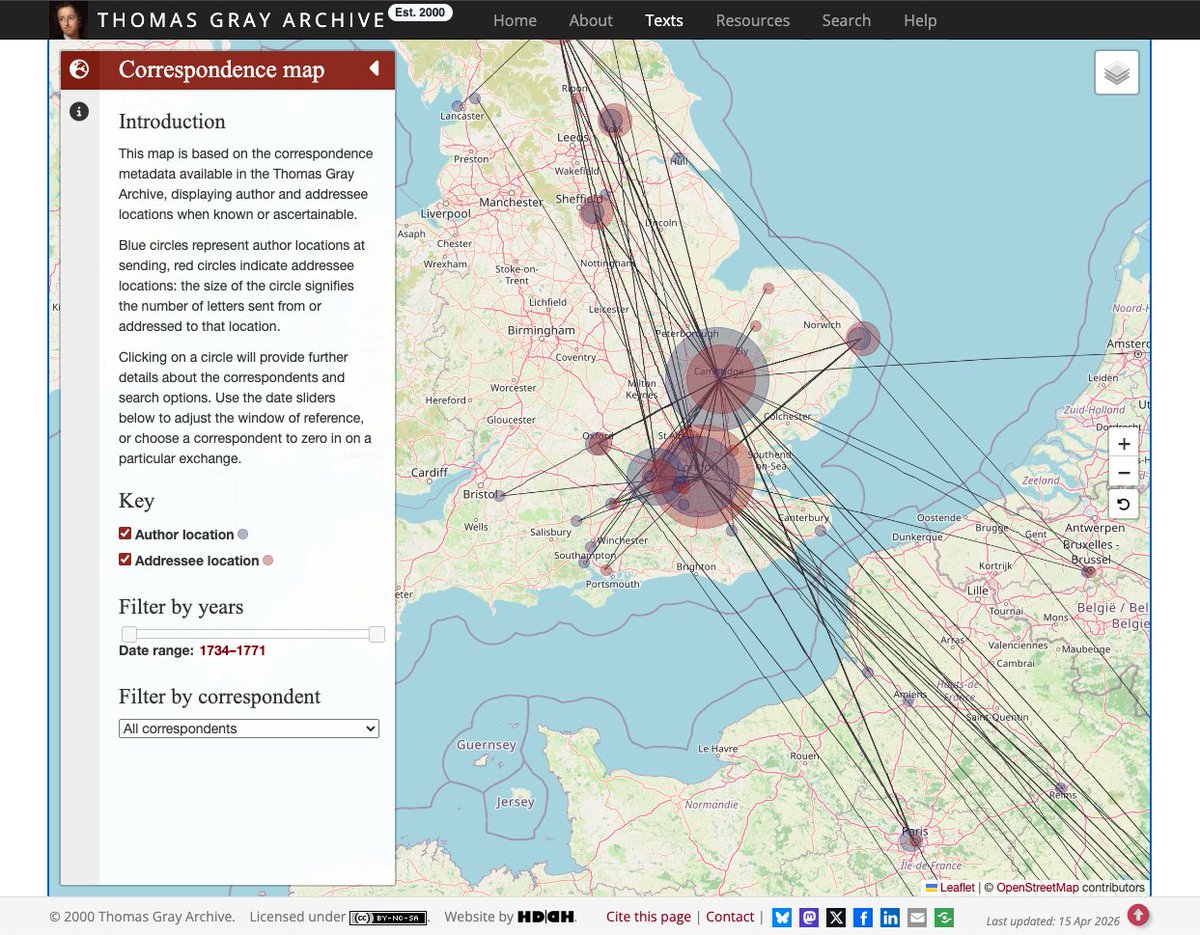Open the Contact link
Viewport: 1200px width, 935px height.
point(730,917)
